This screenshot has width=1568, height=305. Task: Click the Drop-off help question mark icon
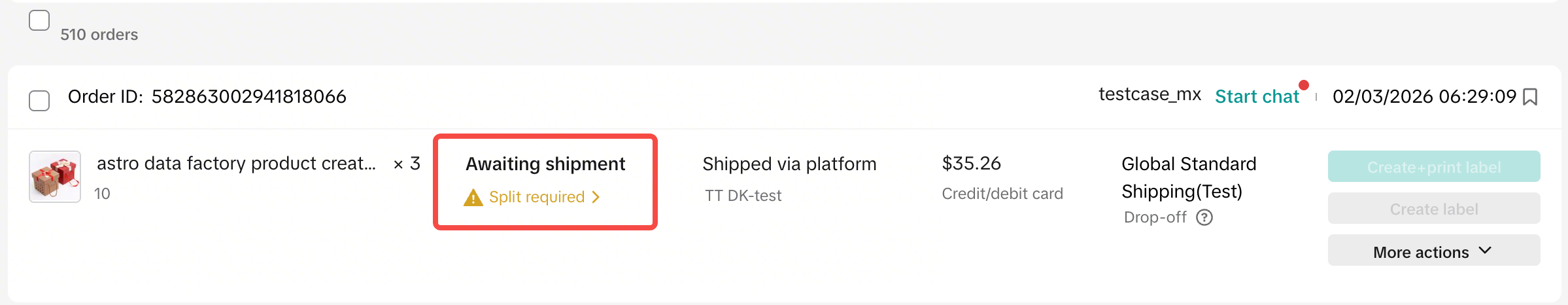click(1204, 217)
